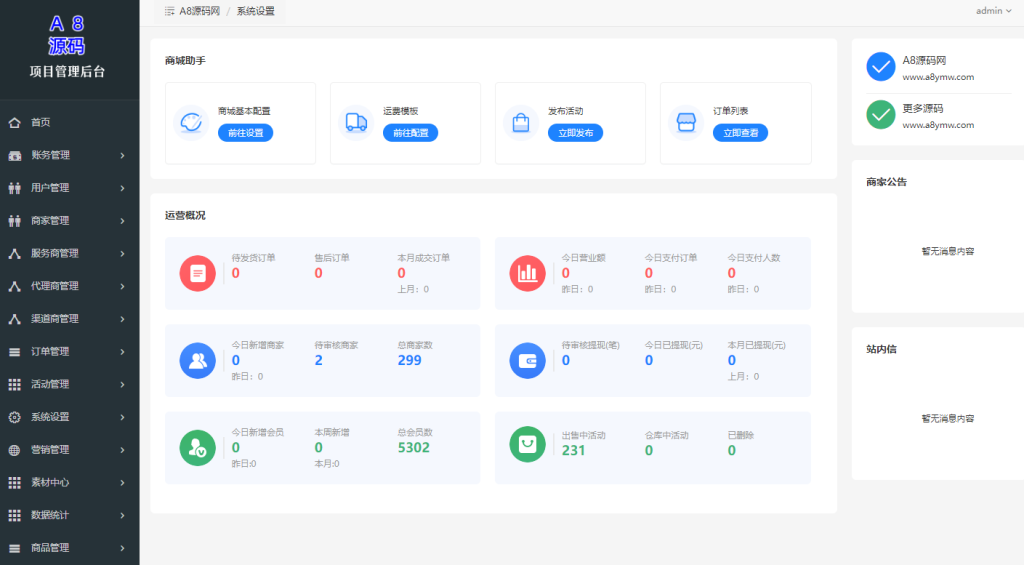Click the red order document icon by 待发货订单

coord(197,273)
